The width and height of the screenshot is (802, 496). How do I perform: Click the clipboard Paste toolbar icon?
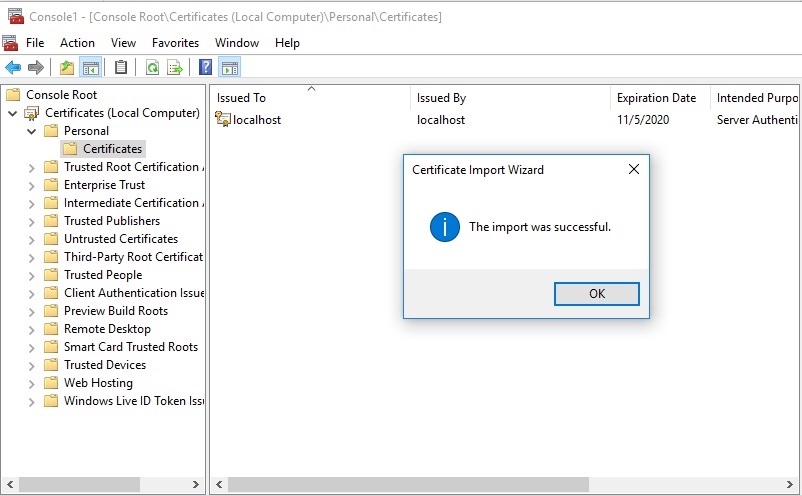pyautogui.click(x=121, y=67)
